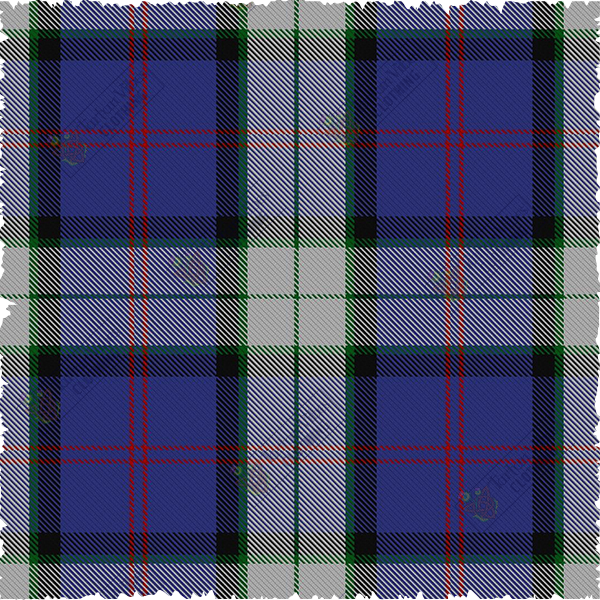Screen dimensions: 600x600
Task: Click the watermark crest below the top-left blue square
Action: [189, 268]
